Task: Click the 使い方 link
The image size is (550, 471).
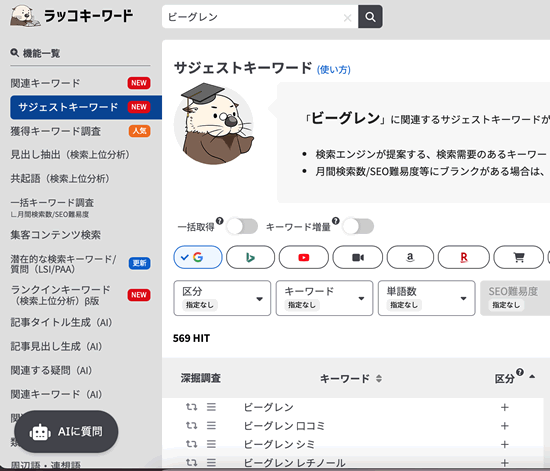Action: tap(334, 69)
